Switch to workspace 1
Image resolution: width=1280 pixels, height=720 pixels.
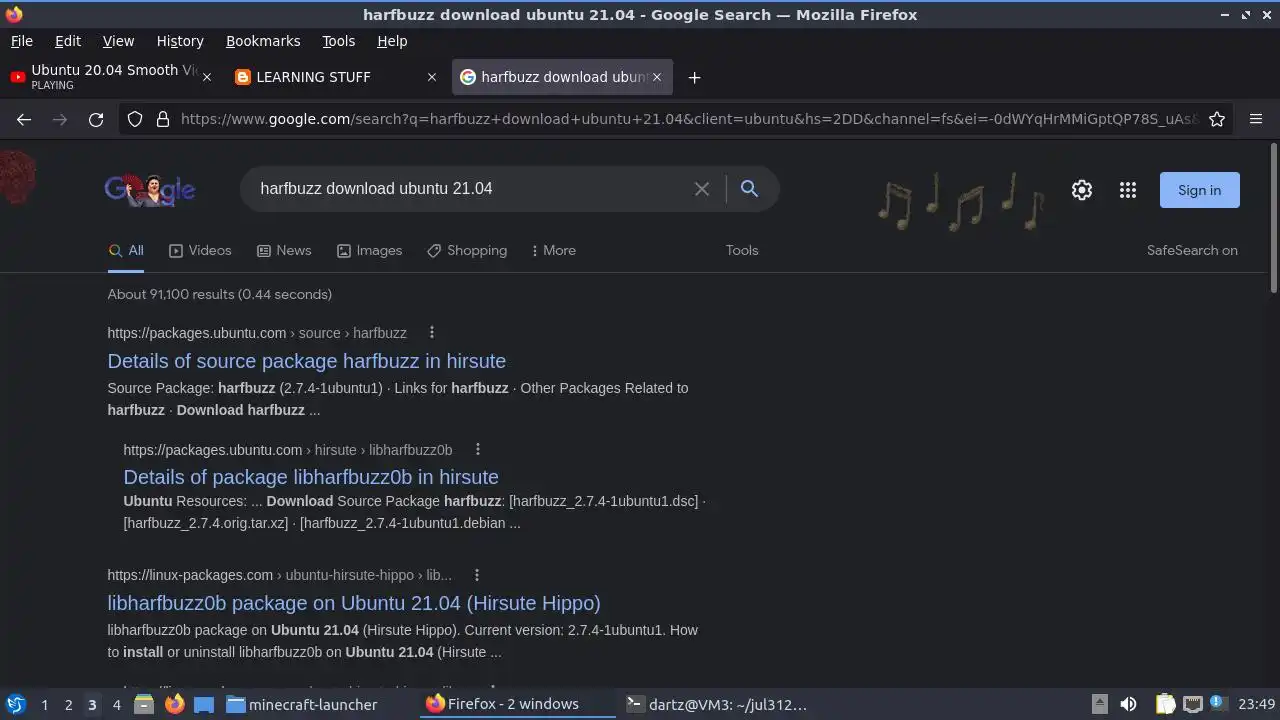[44, 705]
